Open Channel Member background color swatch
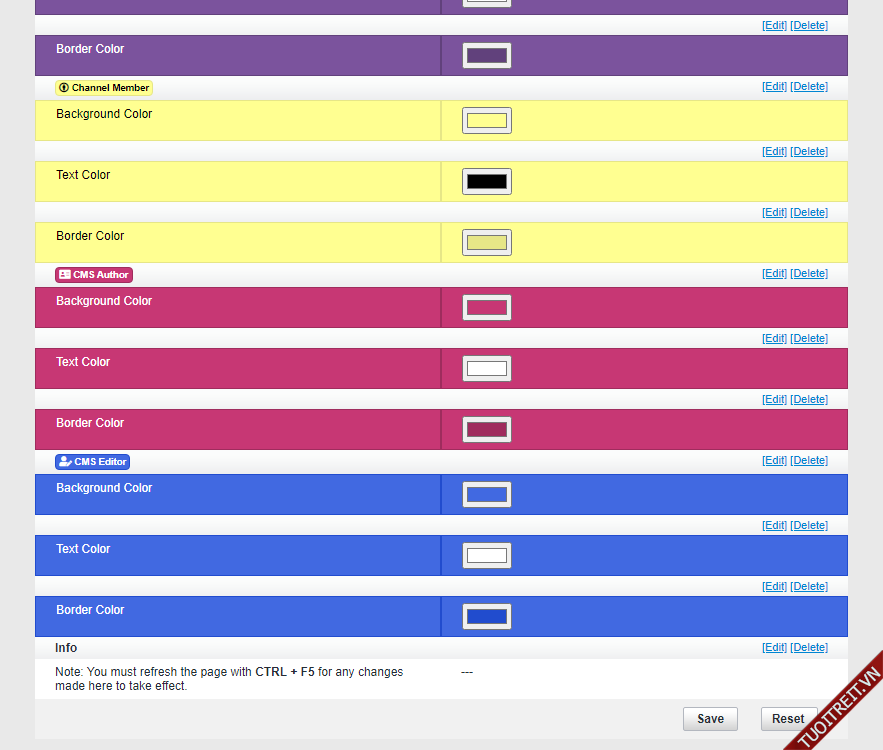The height and width of the screenshot is (750, 883). [x=487, y=121]
